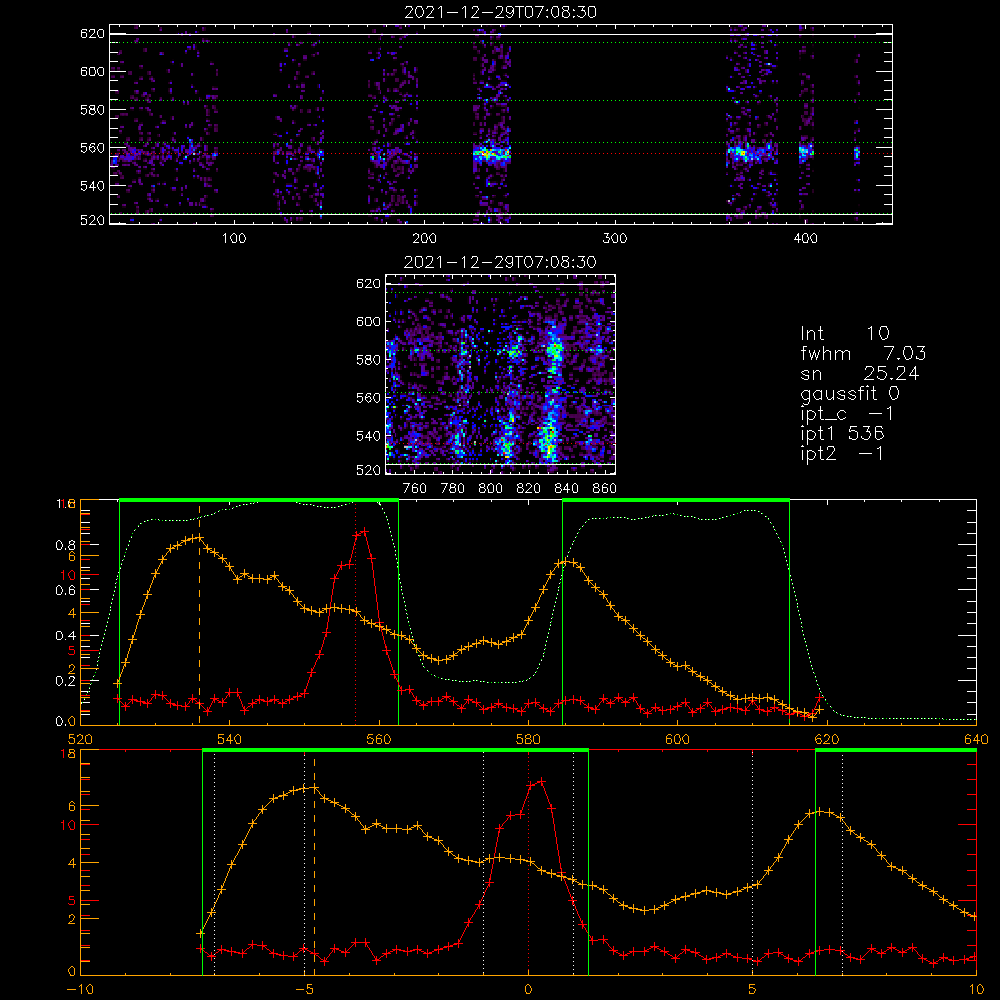Click the thick green bar spanning 585-615 in upper profile plot
Image resolution: width=1000 pixels, height=1000 pixels.
click(676, 501)
